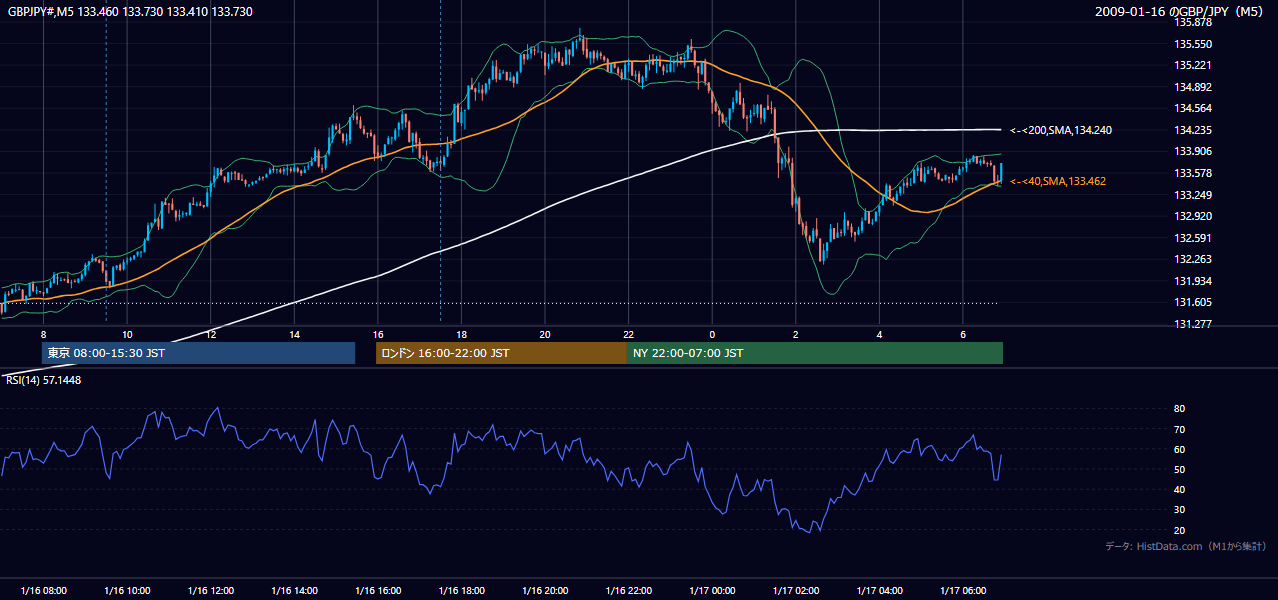
Task: Click the RSI axis level 20
Action: pos(1179,530)
